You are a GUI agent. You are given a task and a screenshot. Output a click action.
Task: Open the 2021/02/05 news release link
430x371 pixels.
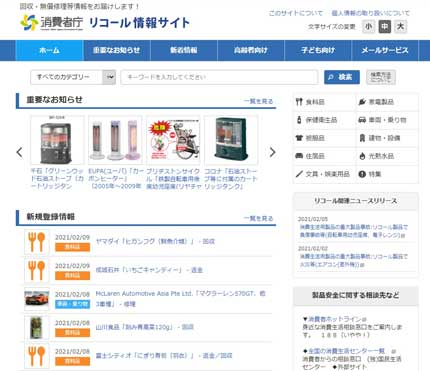pos(354,231)
